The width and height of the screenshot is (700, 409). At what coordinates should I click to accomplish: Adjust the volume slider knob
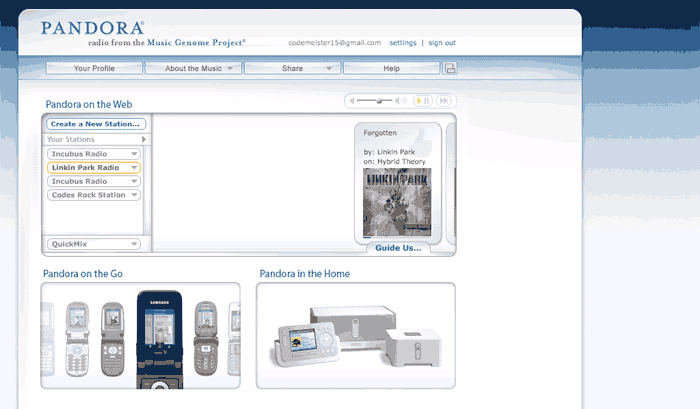pyautogui.click(x=379, y=101)
